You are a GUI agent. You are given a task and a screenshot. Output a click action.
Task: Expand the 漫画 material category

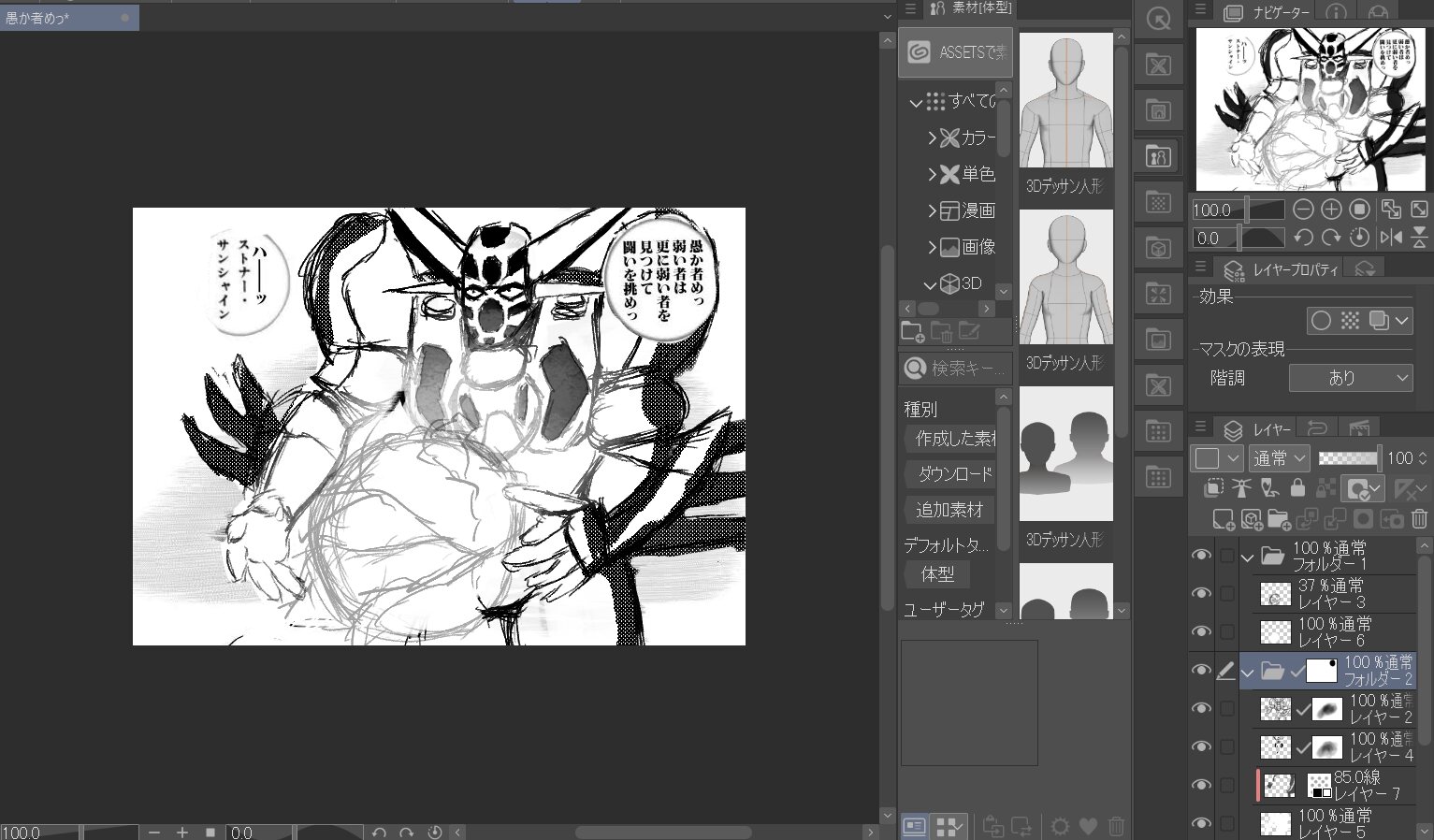(x=932, y=210)
